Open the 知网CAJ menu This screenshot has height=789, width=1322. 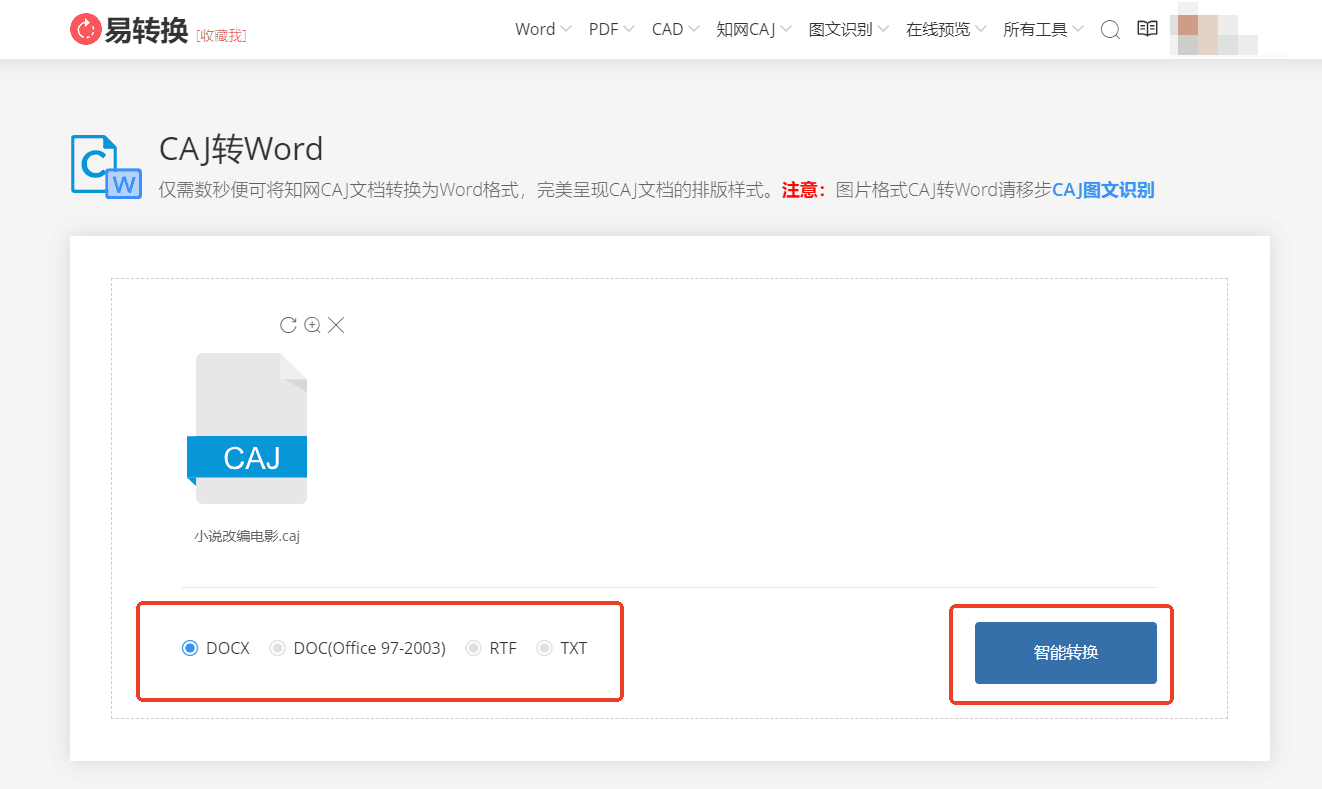(x=747, y=29)
